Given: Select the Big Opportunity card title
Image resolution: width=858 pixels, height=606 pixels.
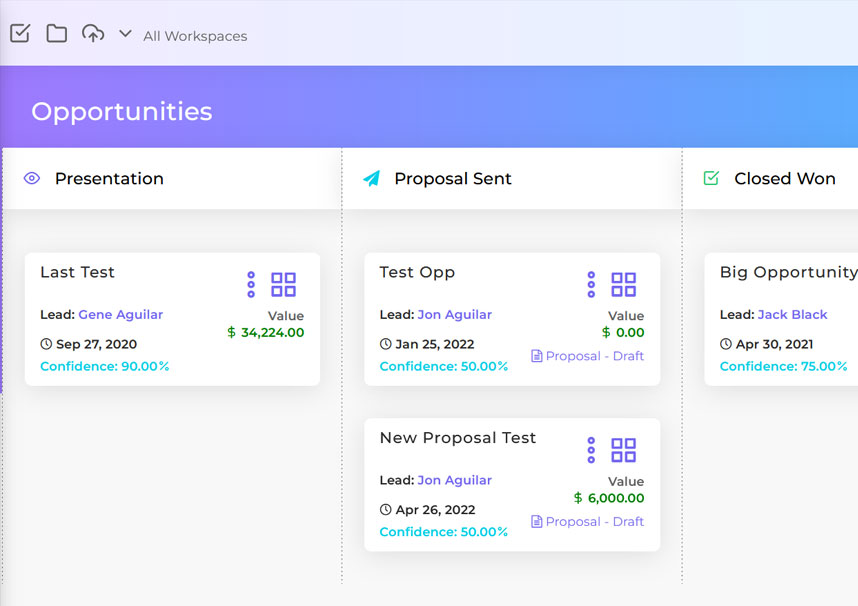Looking at the screenshot, I should click(x=788, y=272).
